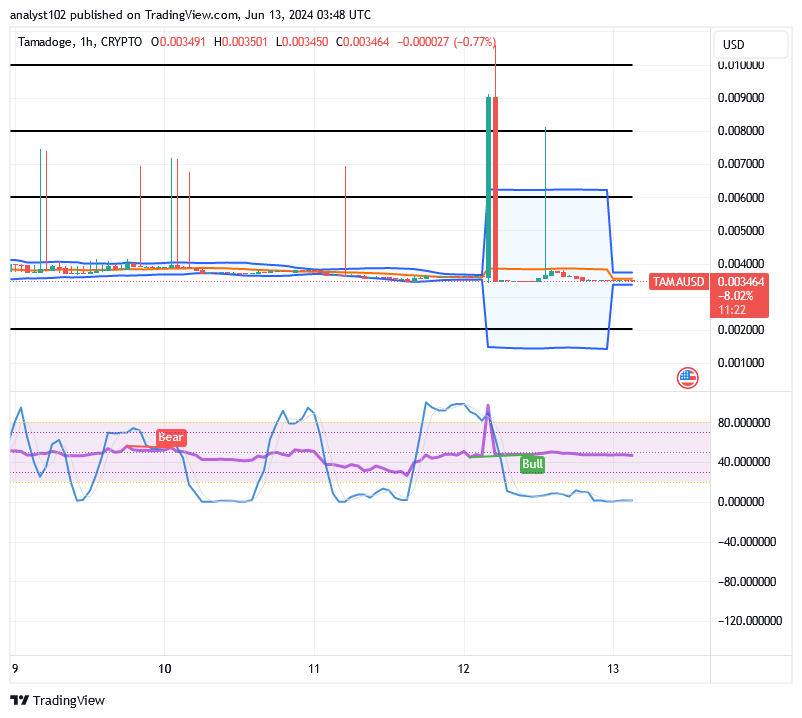Click the 0.001000 price axis label
The image size is (802, 718).
[x=741, y=363]
